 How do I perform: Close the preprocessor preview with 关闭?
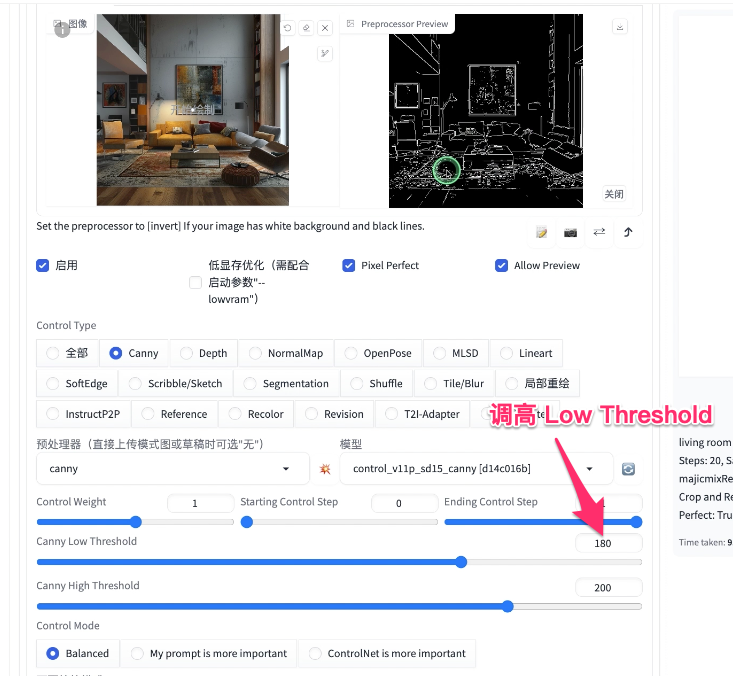click(614, 194)
